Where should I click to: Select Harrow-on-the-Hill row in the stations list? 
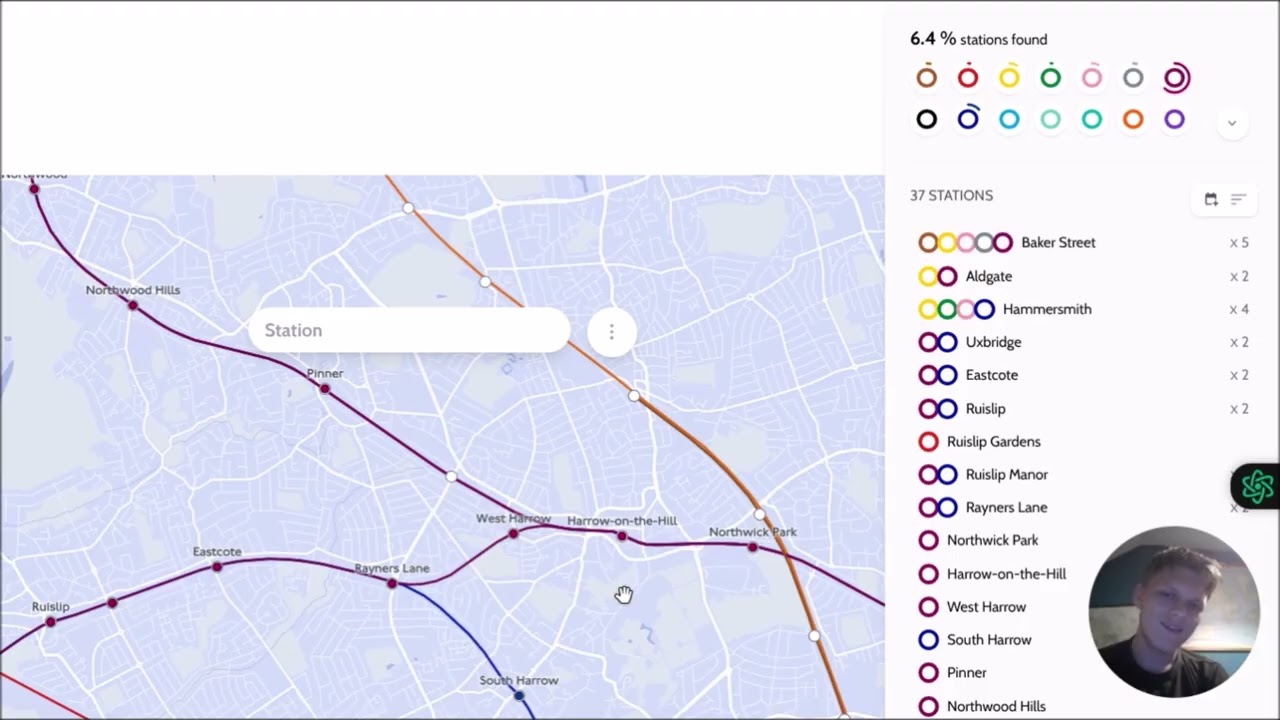[x=1084, y=574]
